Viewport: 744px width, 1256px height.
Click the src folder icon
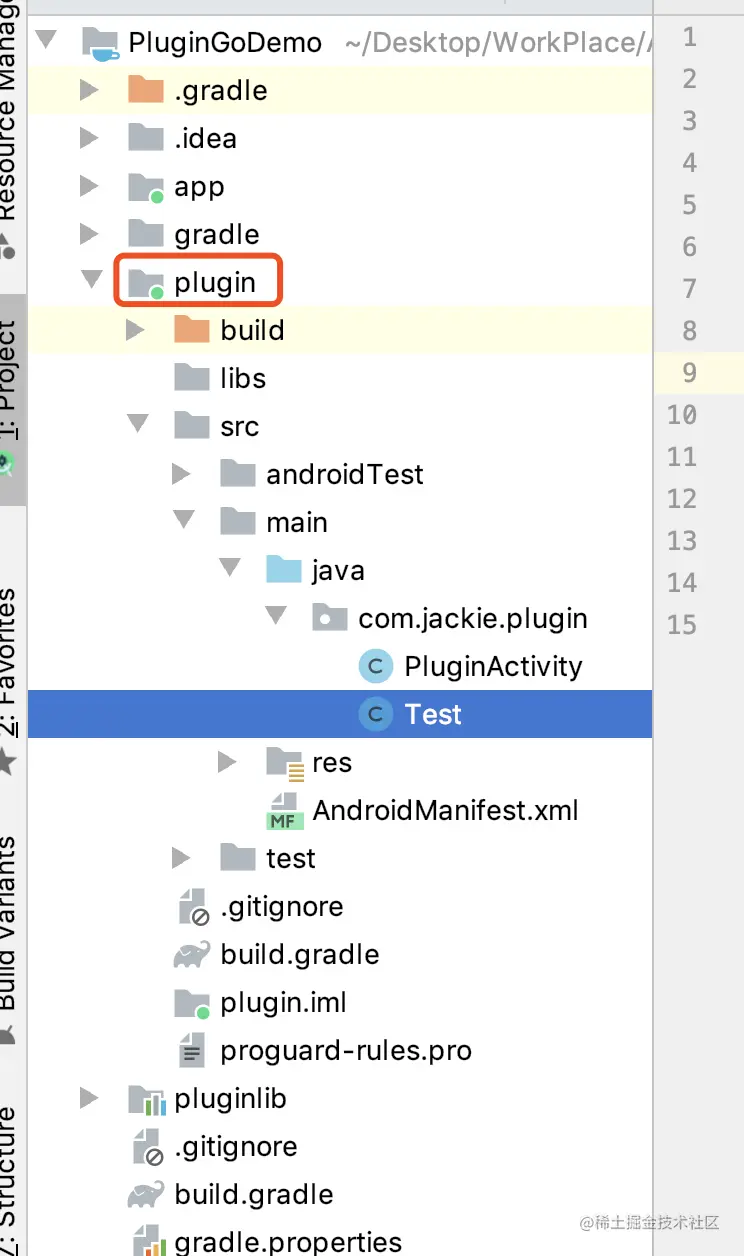pyautogui.click(x=192, y=426)
